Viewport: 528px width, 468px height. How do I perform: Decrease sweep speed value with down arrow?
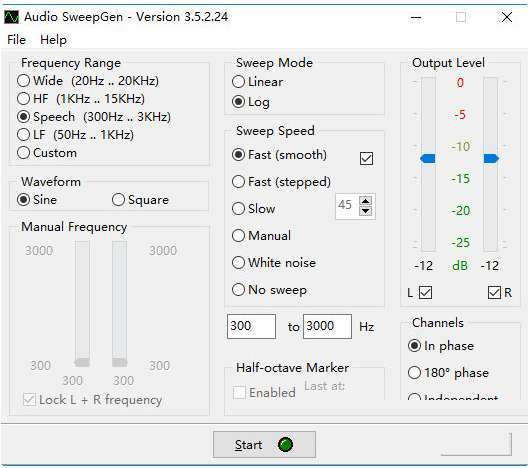[x=366, y=211]
